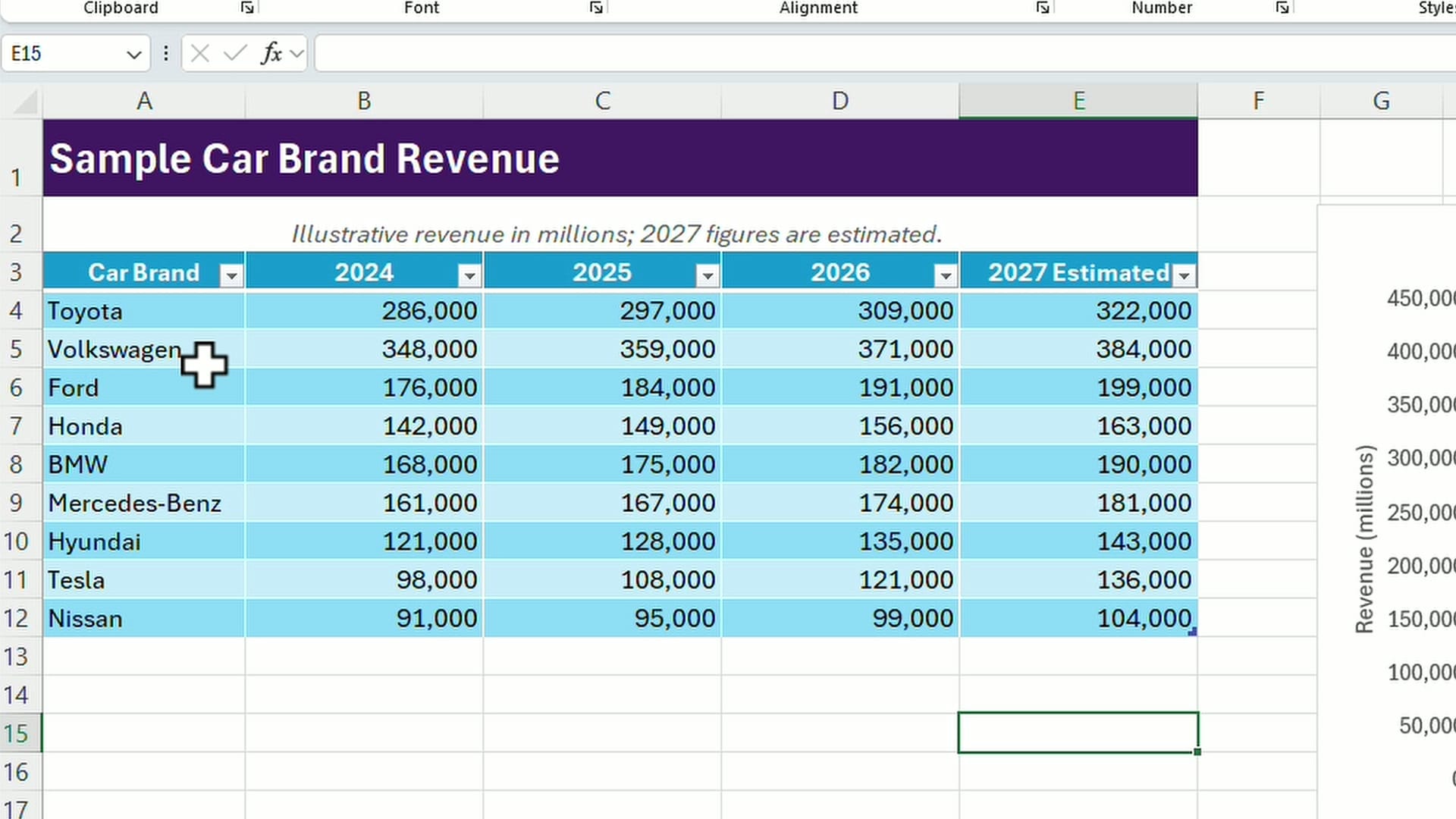Select the Ford cell
Image resolution: width=1456 pixels, height=819 pixels.
pyautogui.click(x=144, y=388)
